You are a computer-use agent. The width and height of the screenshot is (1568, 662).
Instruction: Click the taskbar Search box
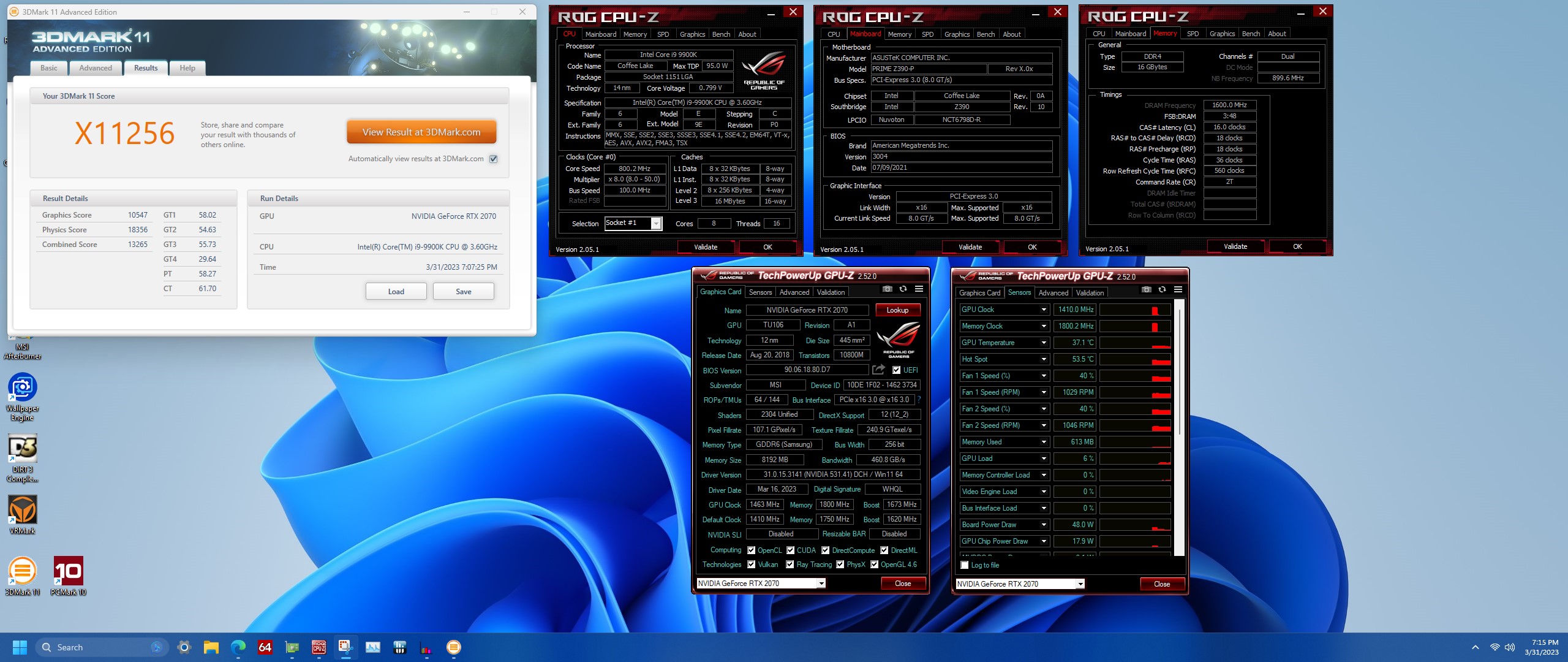coord(102,647)
